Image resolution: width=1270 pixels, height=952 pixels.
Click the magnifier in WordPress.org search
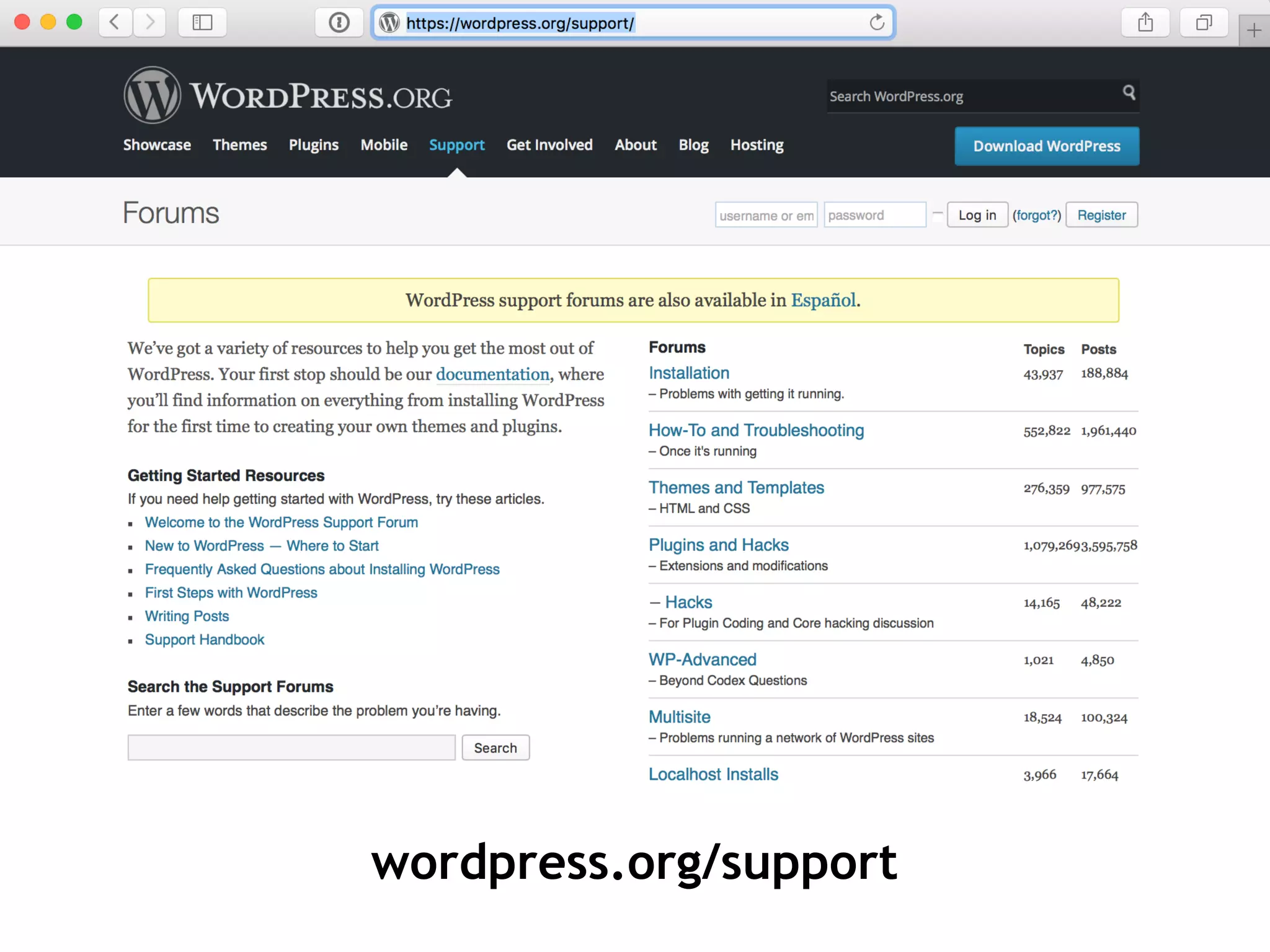(x=1129, y=93)
